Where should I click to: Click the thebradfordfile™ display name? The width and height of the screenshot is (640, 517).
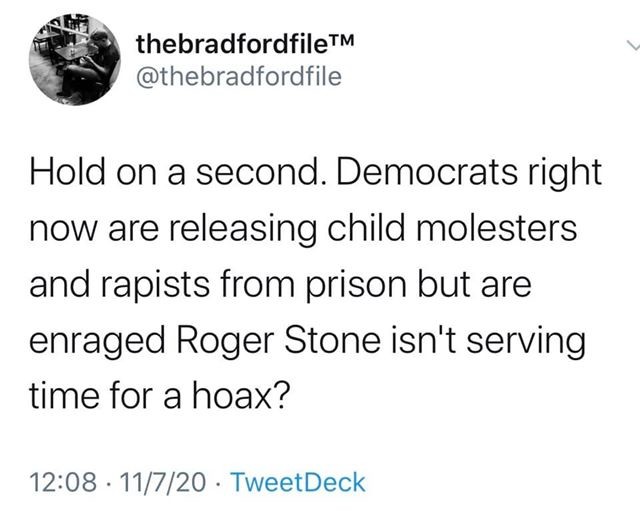point(234,43)
